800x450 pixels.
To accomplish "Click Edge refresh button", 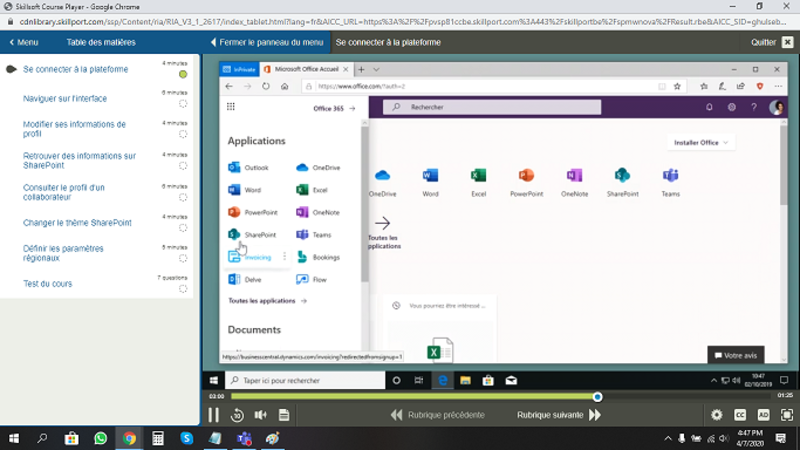I will tap(266, 86).
